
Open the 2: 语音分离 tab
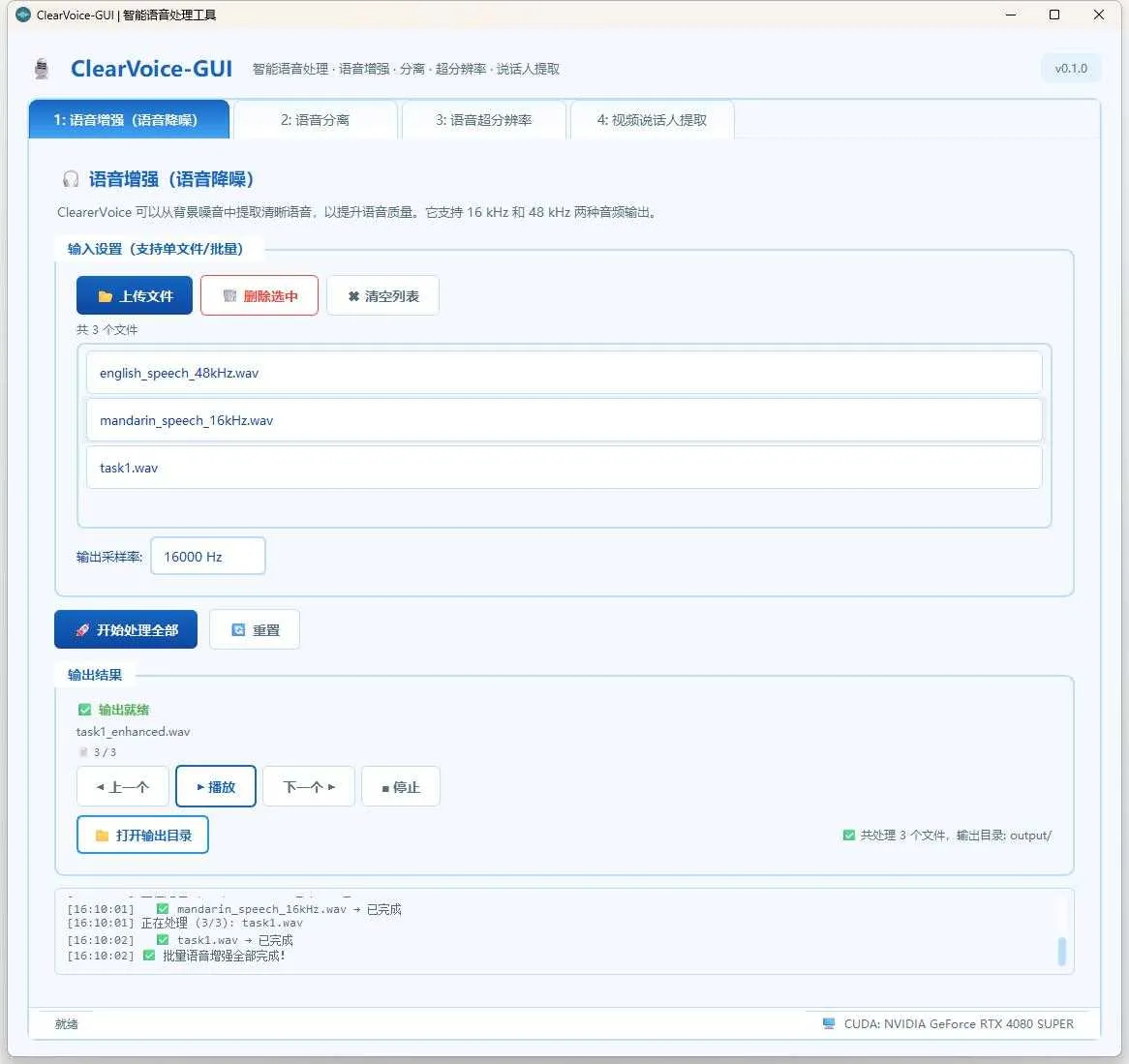coord(316,119)
